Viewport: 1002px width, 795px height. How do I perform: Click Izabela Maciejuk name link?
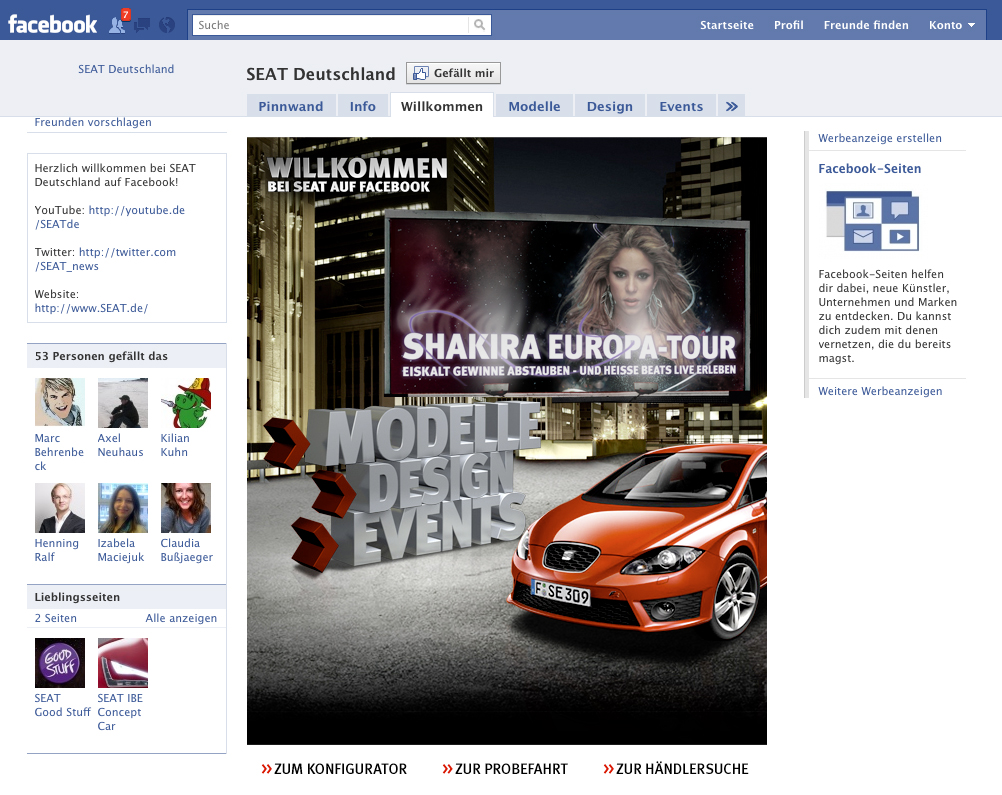pyautogui.click(x=120, y=550)
